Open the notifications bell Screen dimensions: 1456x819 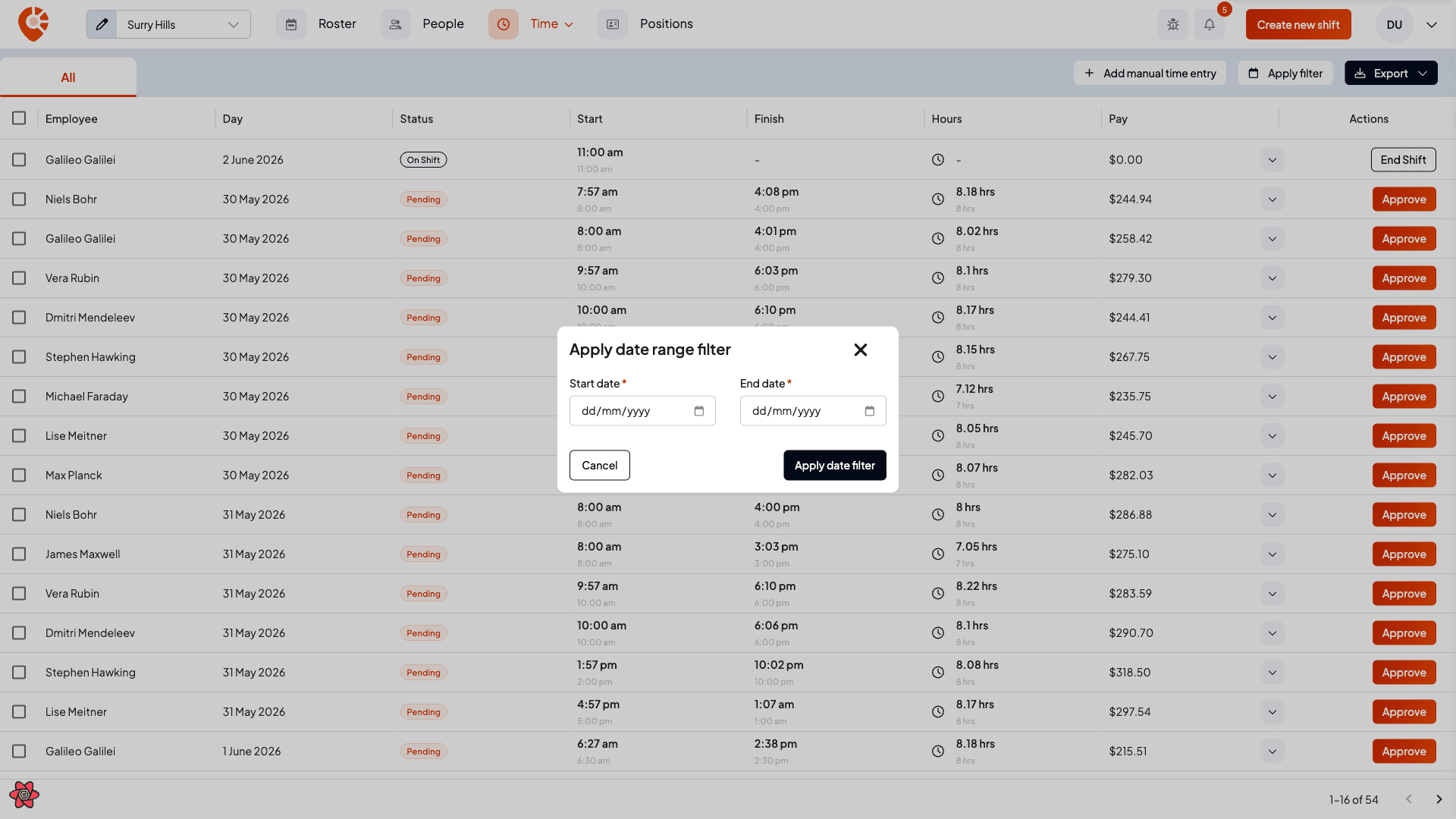tap(1210, 24)
